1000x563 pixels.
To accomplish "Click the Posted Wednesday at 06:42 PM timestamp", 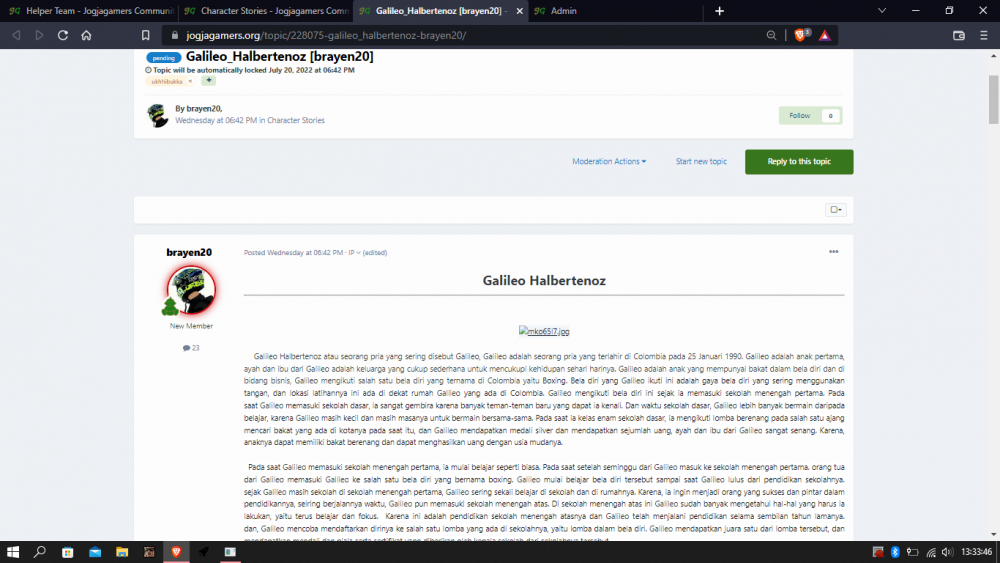I will [x=293, y=252].
